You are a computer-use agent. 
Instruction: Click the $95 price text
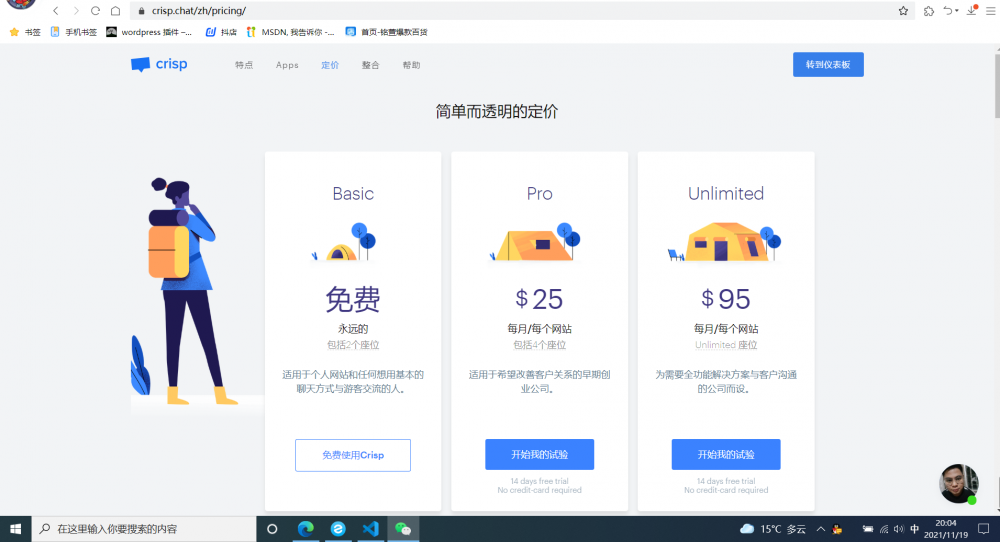pos(726,299)
